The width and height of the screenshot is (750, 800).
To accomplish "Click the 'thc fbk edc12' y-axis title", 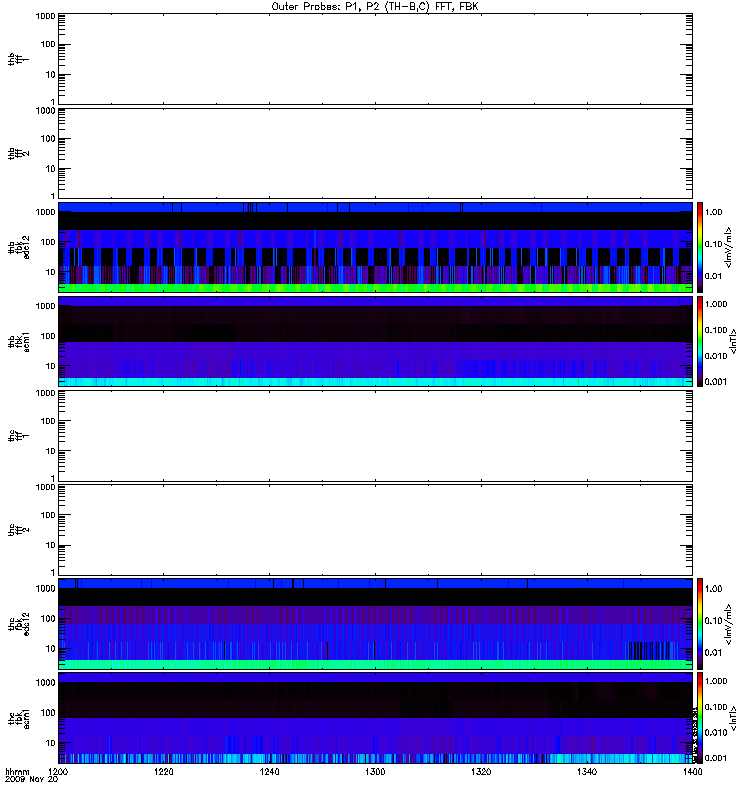I will pos(19,624).
